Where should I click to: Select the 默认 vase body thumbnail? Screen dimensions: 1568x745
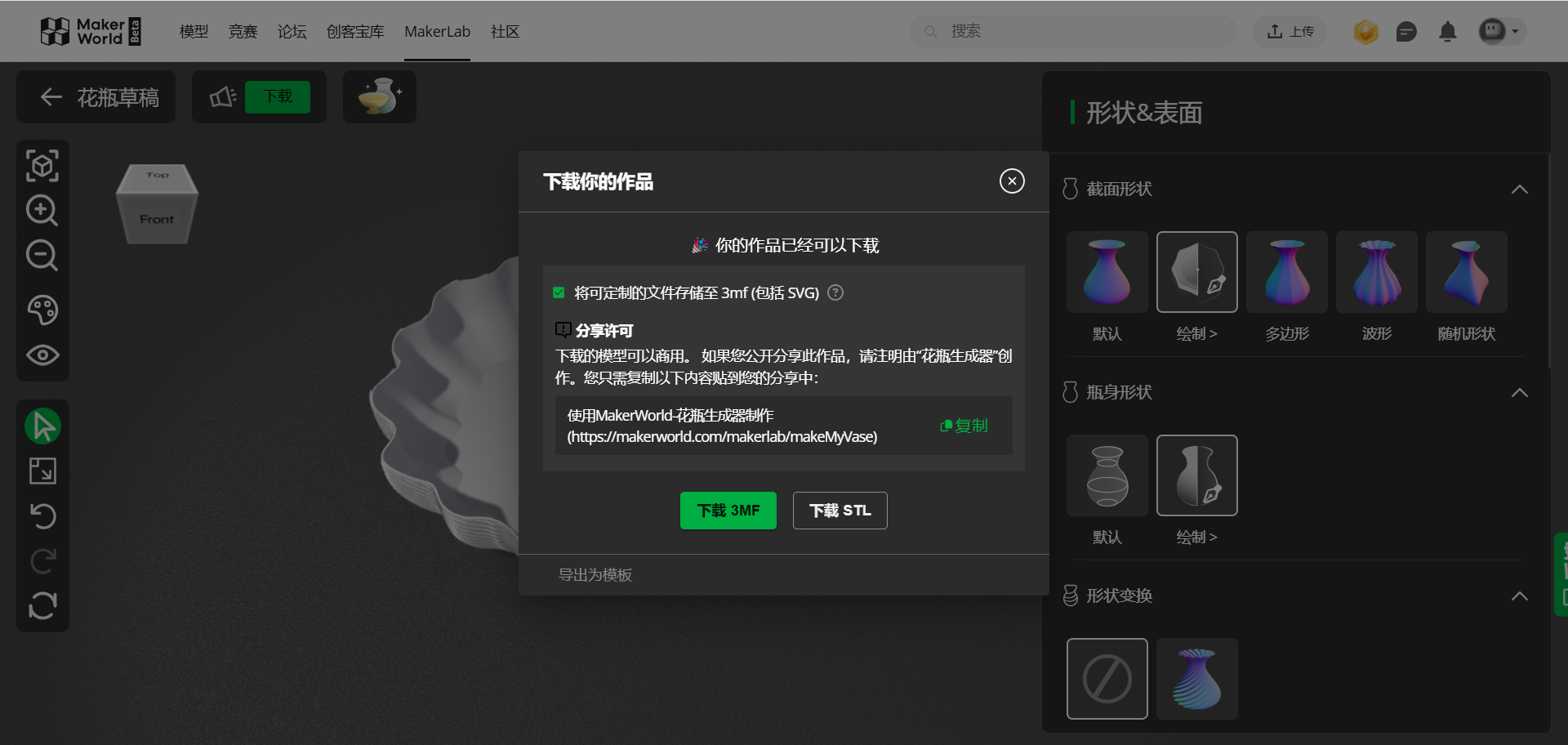tap(1107, 475)
